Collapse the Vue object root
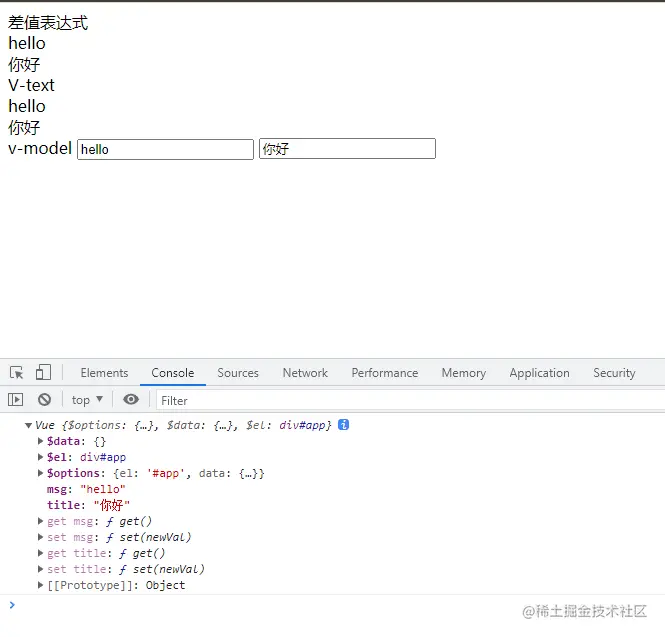 [28, 425]
